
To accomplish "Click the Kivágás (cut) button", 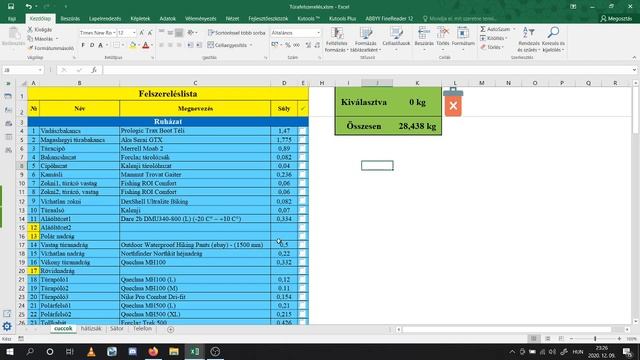I will [40, 30].
